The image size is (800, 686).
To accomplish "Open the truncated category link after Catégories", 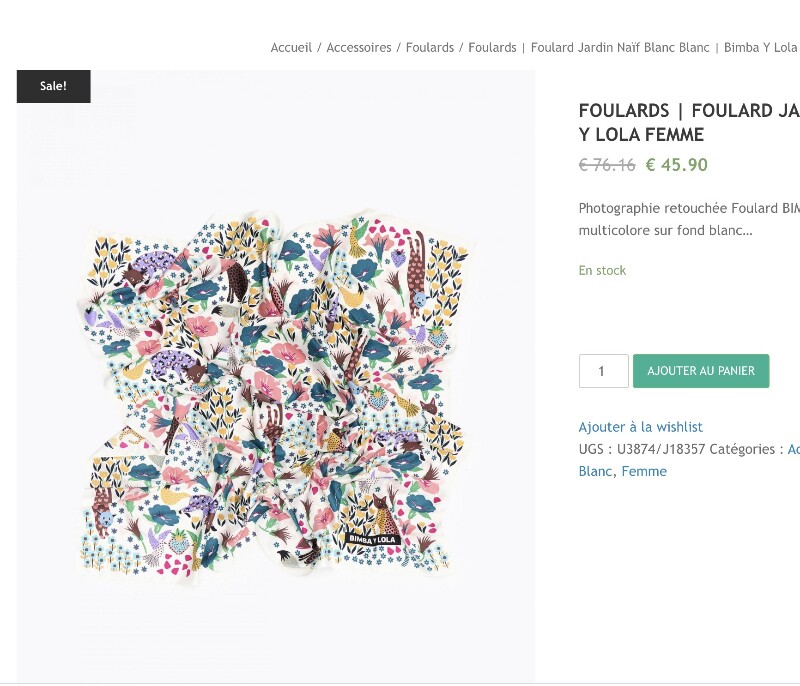I will [x=794, y=449].
